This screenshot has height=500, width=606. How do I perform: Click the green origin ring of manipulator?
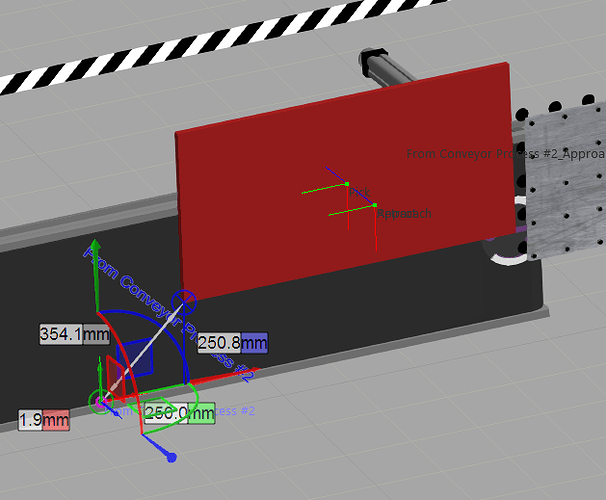pos(100,402)
